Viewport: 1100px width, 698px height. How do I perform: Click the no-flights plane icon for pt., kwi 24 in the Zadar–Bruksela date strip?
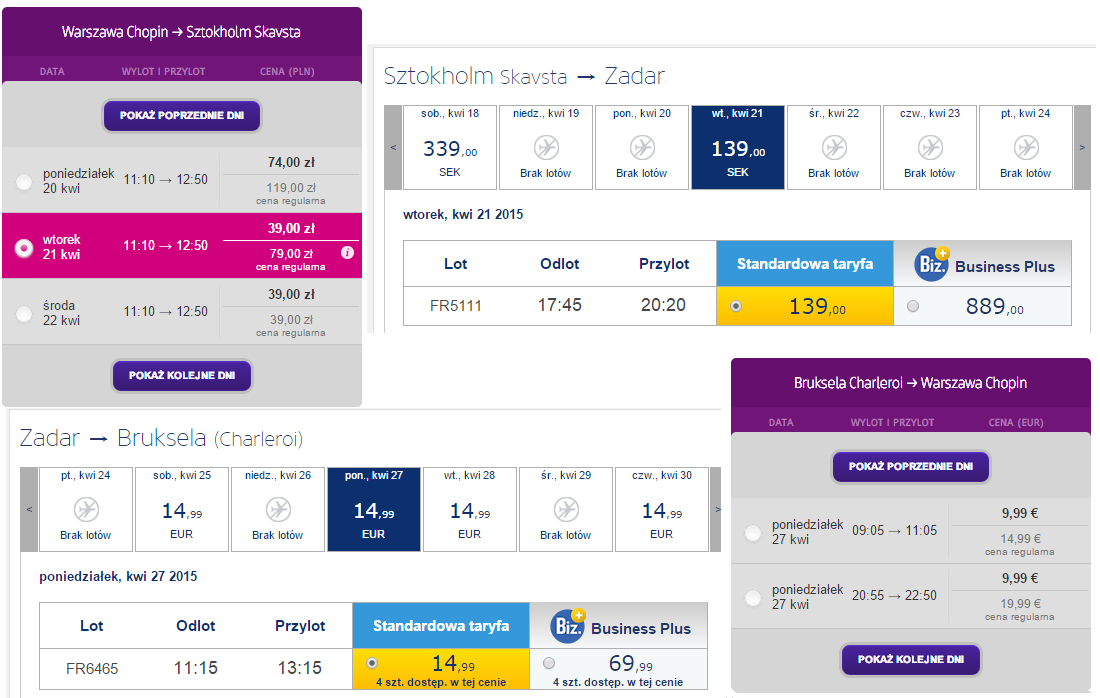click(86, 510)
